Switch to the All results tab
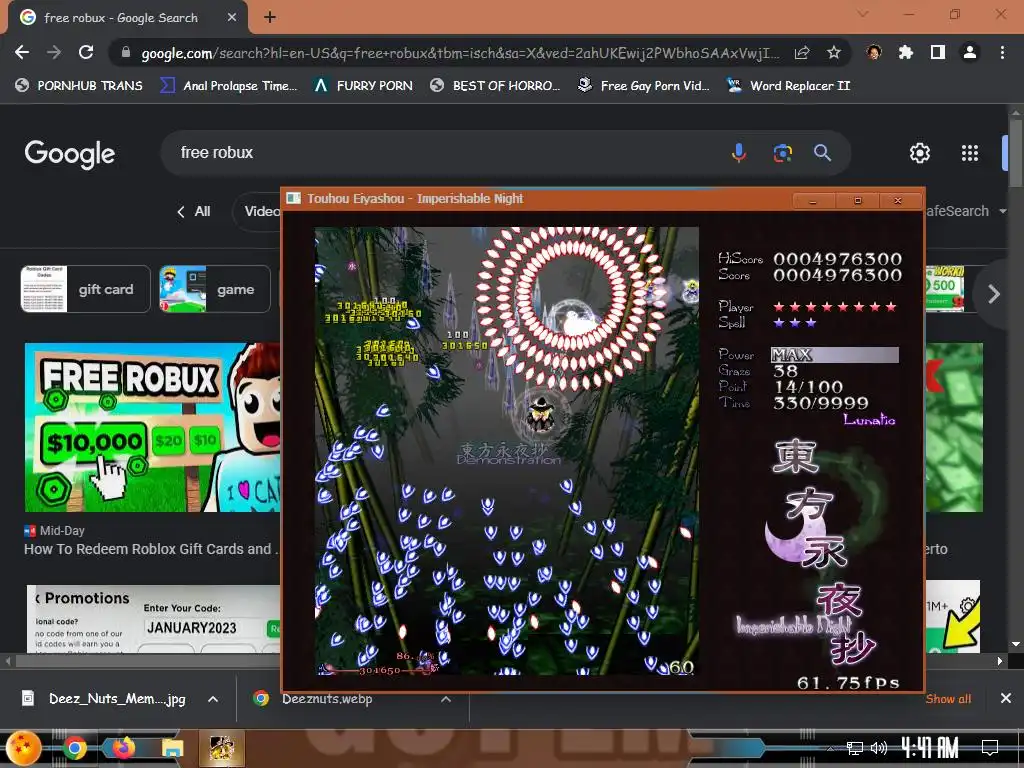Image resolution: width=1024 pixels, height=768 pixels. click(x=193, y=211)
